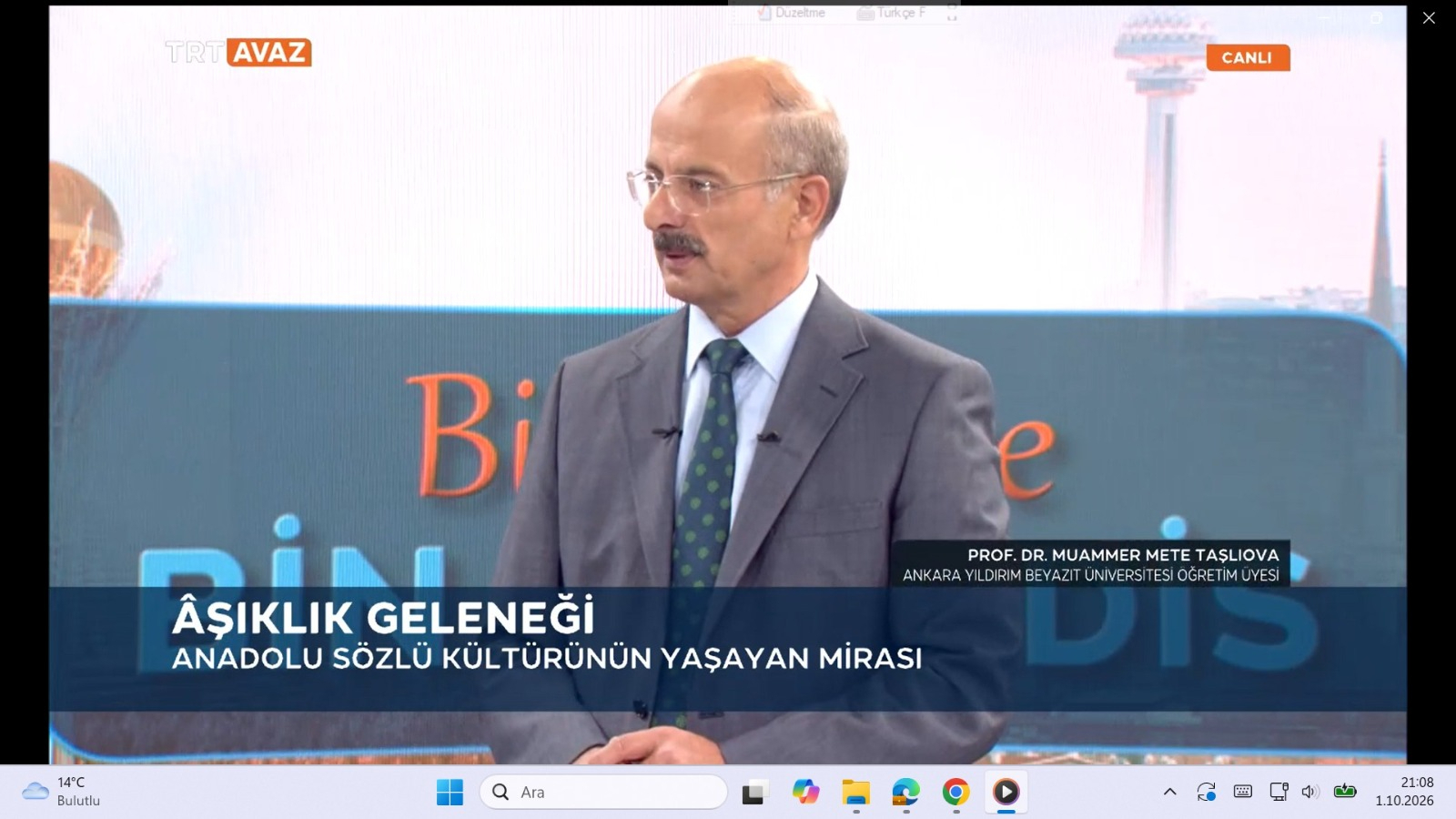Viewport: 1456px width, 819px height.
Task: Click the ANADOLU SÖZLÜ KÜLTÜRÜNÜN YAŞAYAN MİRASI subtitle
Action: (547, 658)
